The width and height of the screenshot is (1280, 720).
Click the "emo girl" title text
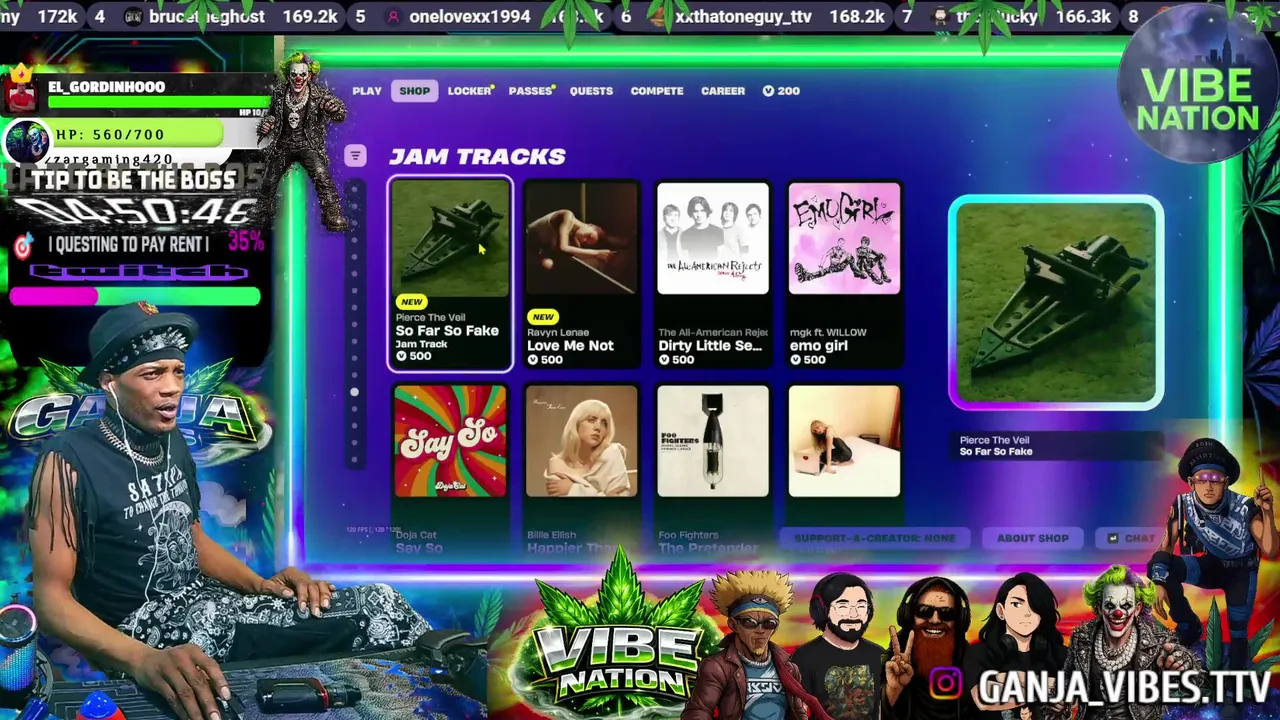[x=819, y=346]
